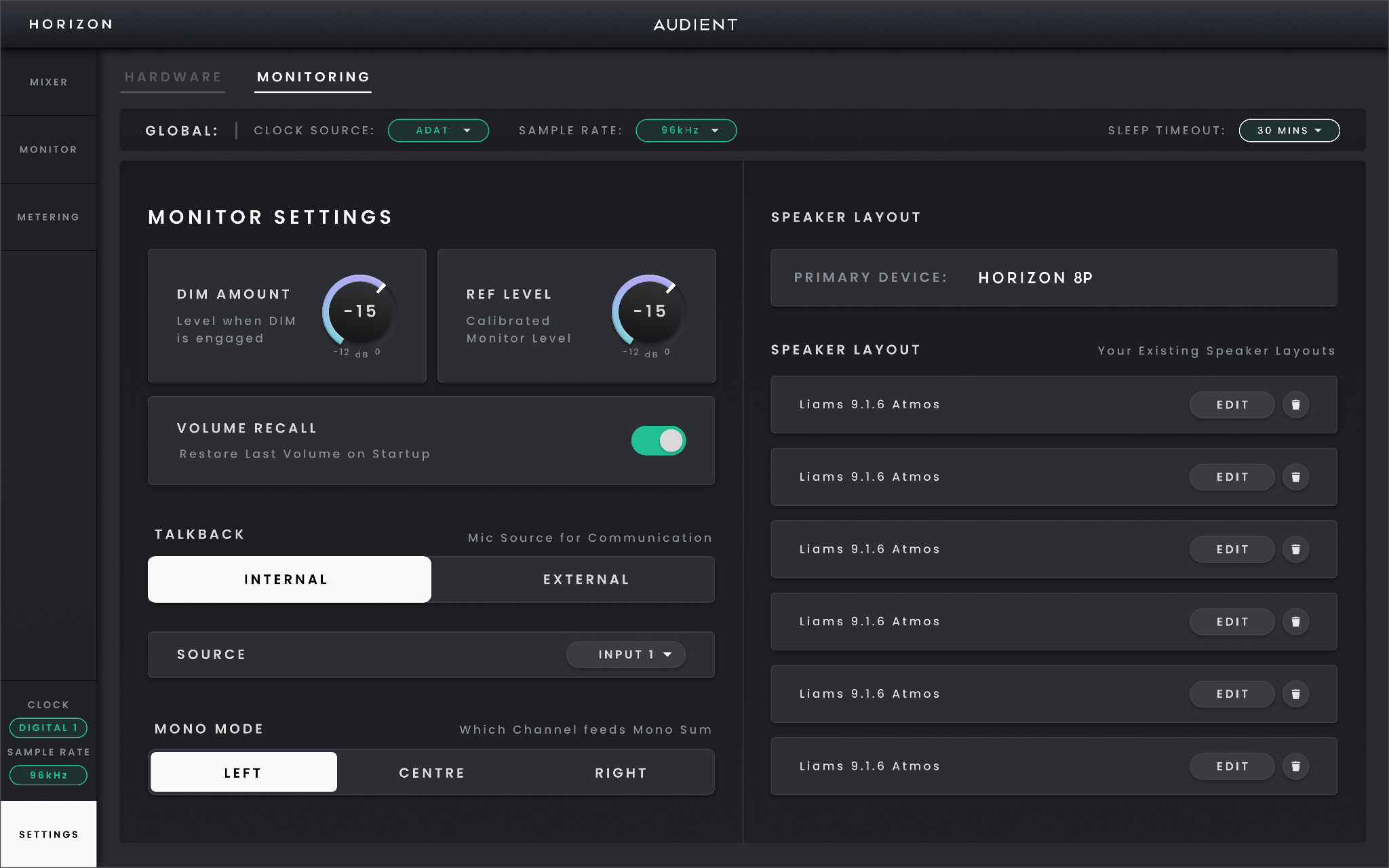The height and width of the screenshot is (868, 1389).
Task: Set Mono Mode to Right
Action: point(621,772)
